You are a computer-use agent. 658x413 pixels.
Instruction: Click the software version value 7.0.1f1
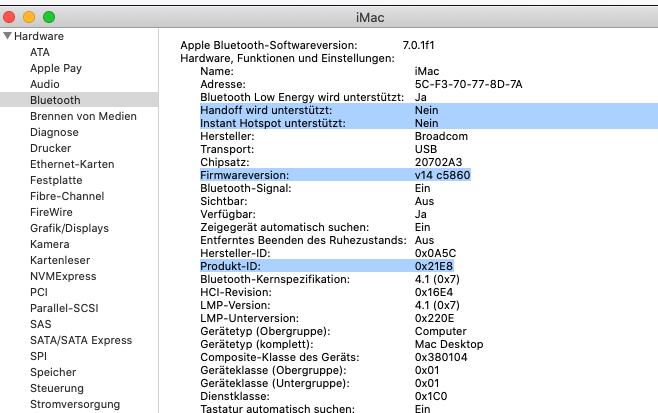coord(418,45)
